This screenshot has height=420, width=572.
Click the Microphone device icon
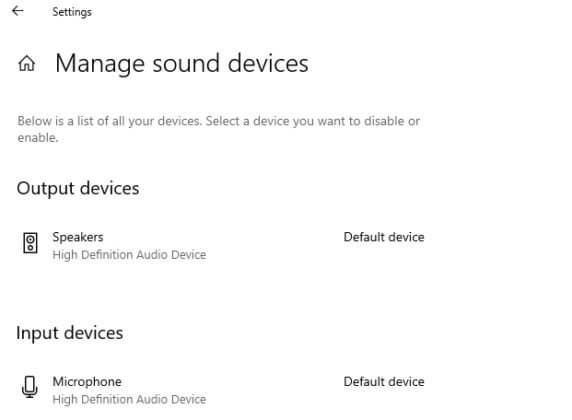(x=30, y=387)
